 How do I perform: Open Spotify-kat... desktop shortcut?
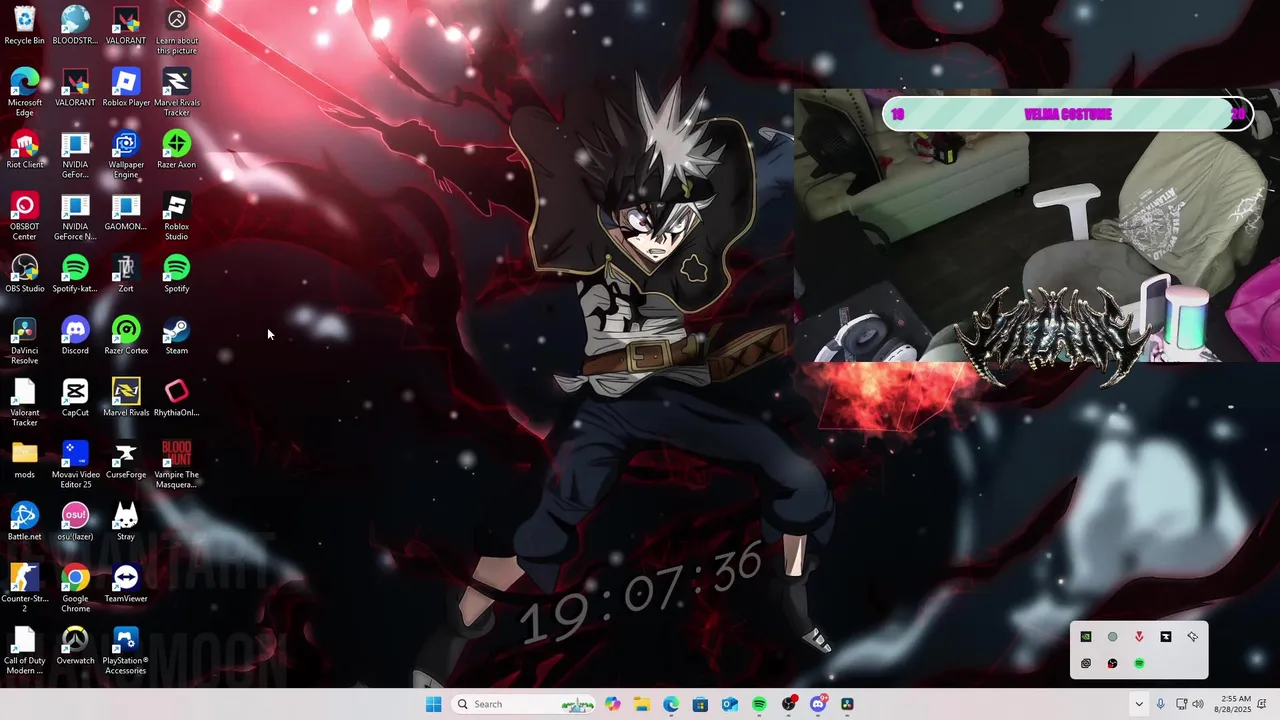(75, 274)
